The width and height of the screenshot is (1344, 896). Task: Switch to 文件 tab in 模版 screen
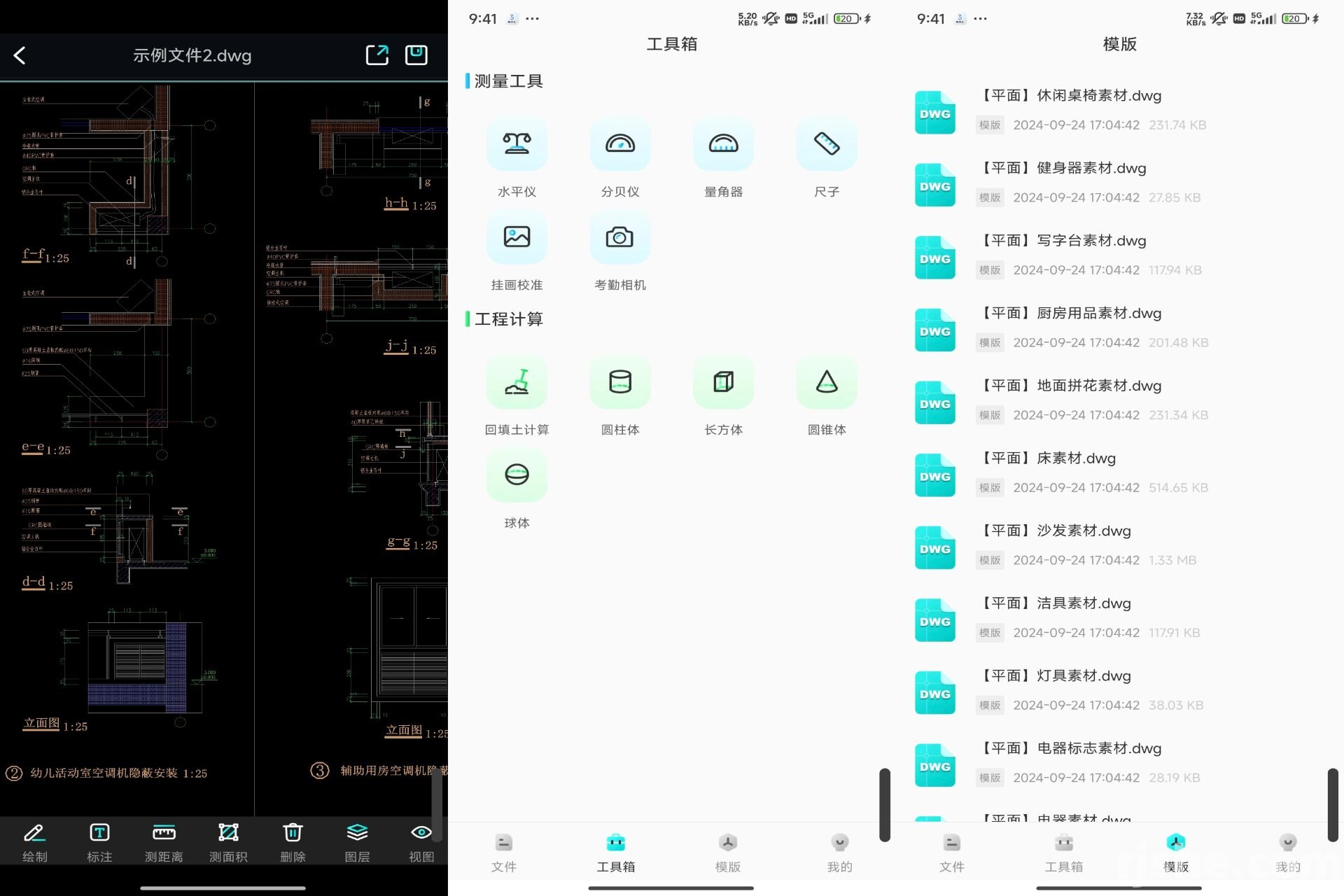click(x=952, y=853)
